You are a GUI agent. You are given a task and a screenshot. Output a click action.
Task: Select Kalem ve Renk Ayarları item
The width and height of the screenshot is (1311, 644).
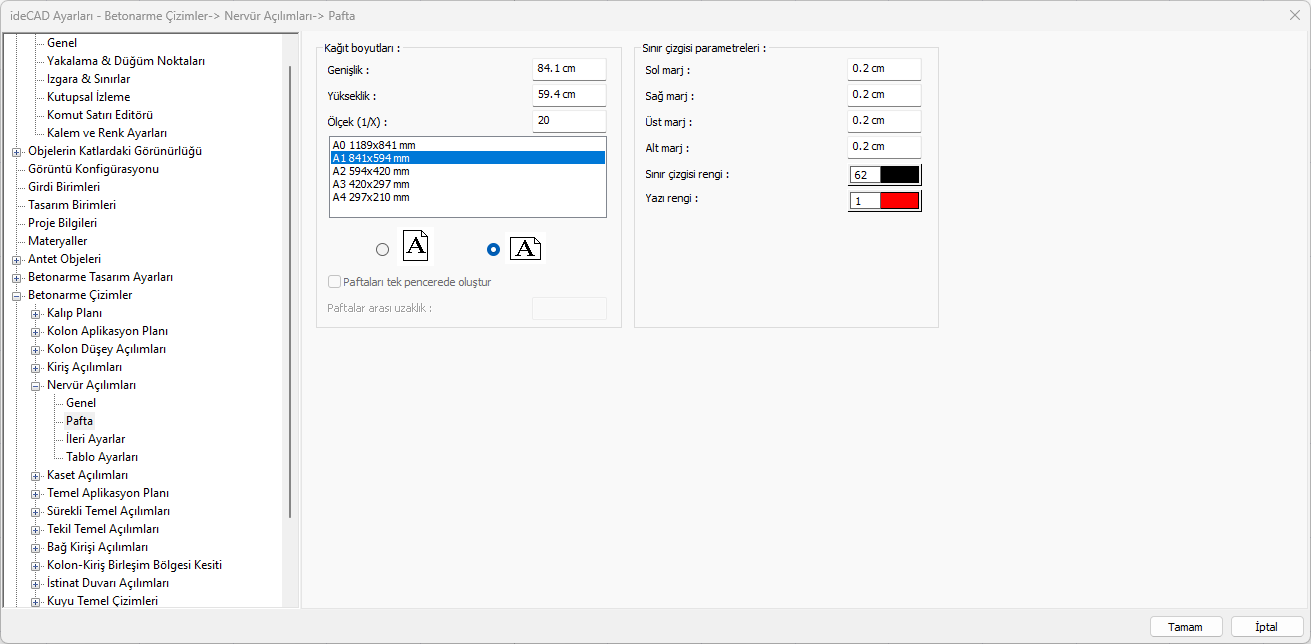(x=106, y=133)
